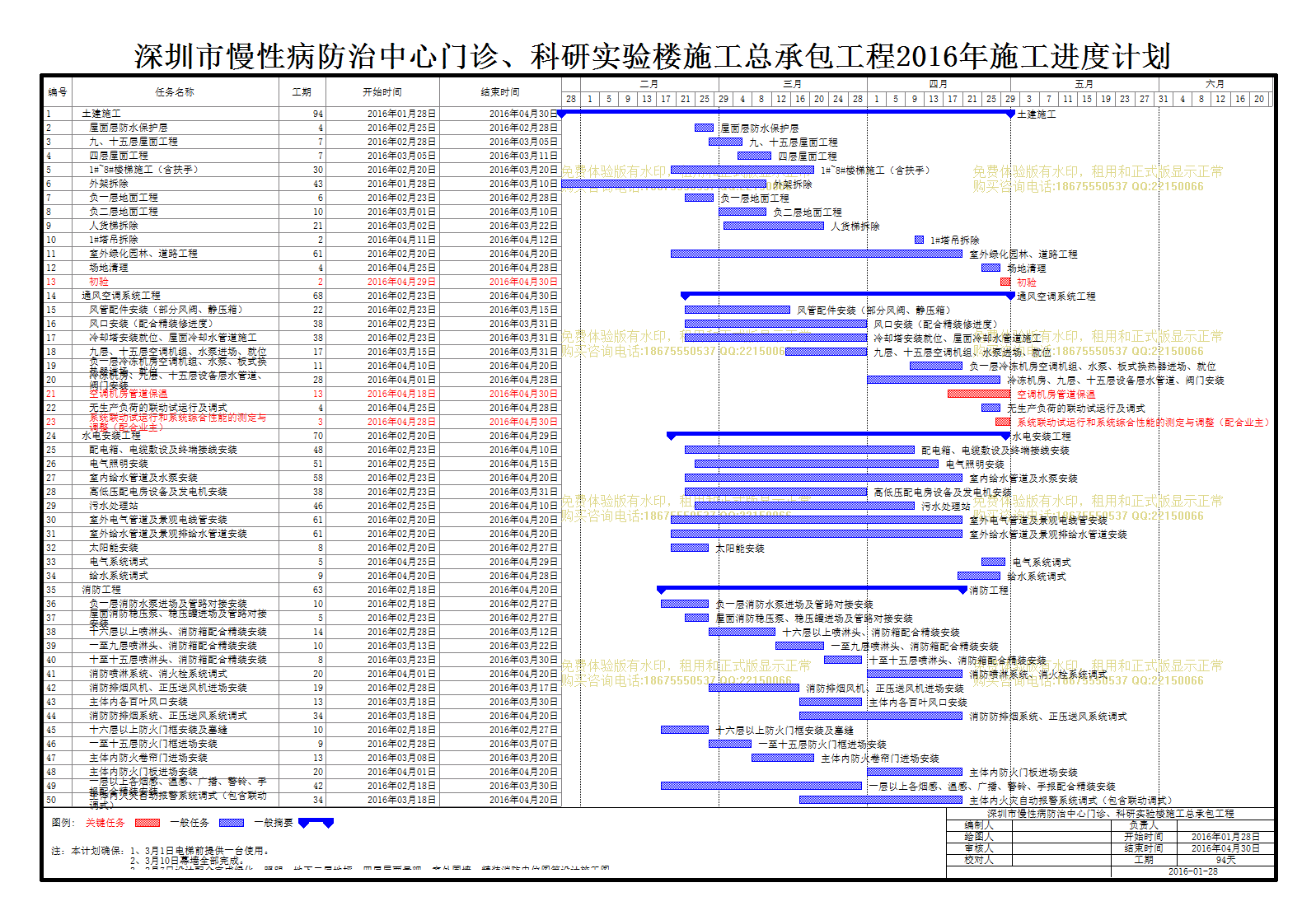1316x920 pixels.
Task: Select duration 94 in the 土建施工 row
Action: (x=318, y=114)
